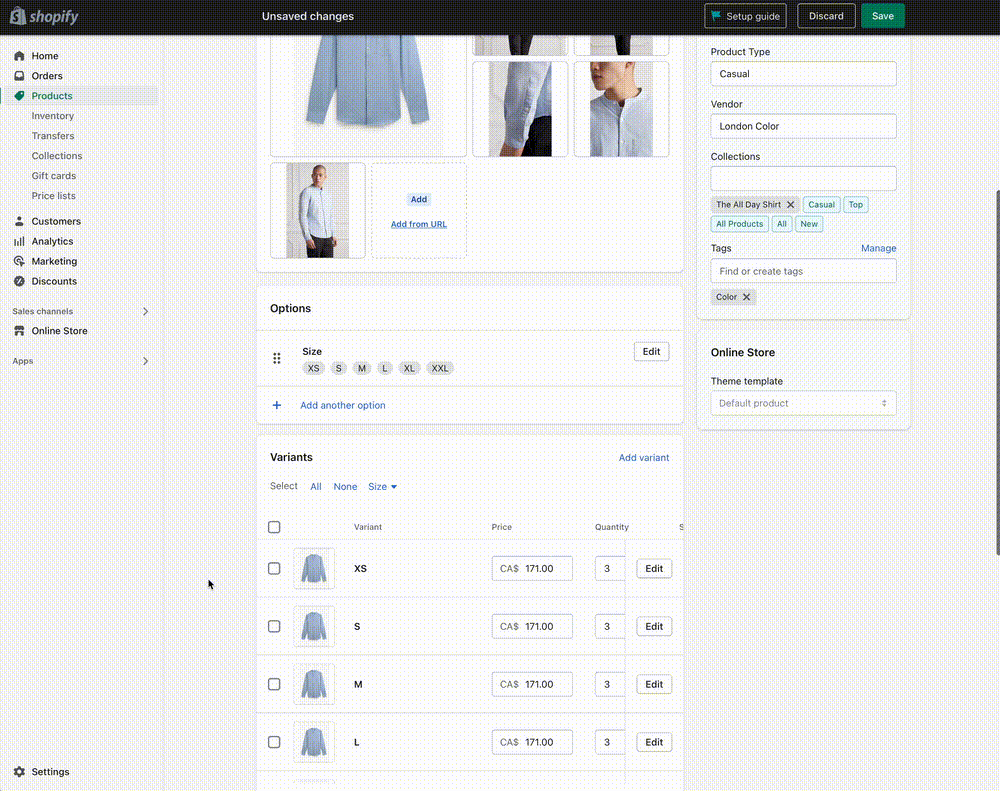This screenshot has height=791, width=1000.
Task: Click the Customers person icon
Action: click(x=19, y=221)
